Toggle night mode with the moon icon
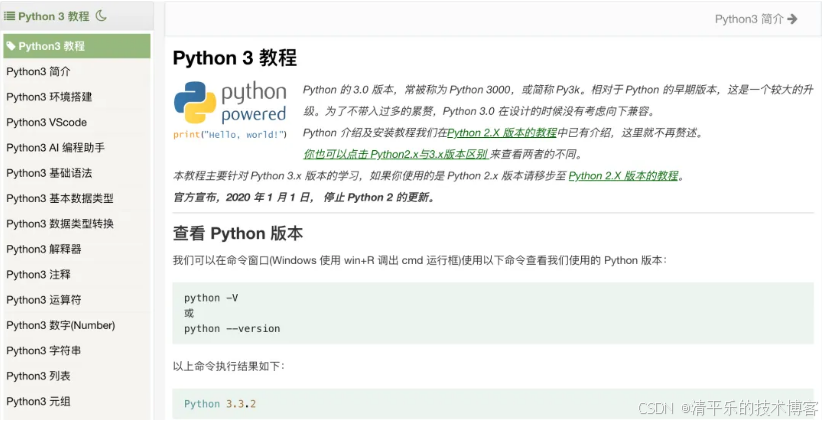Viewport: 830px width, 424px height. tap(101, 16)
